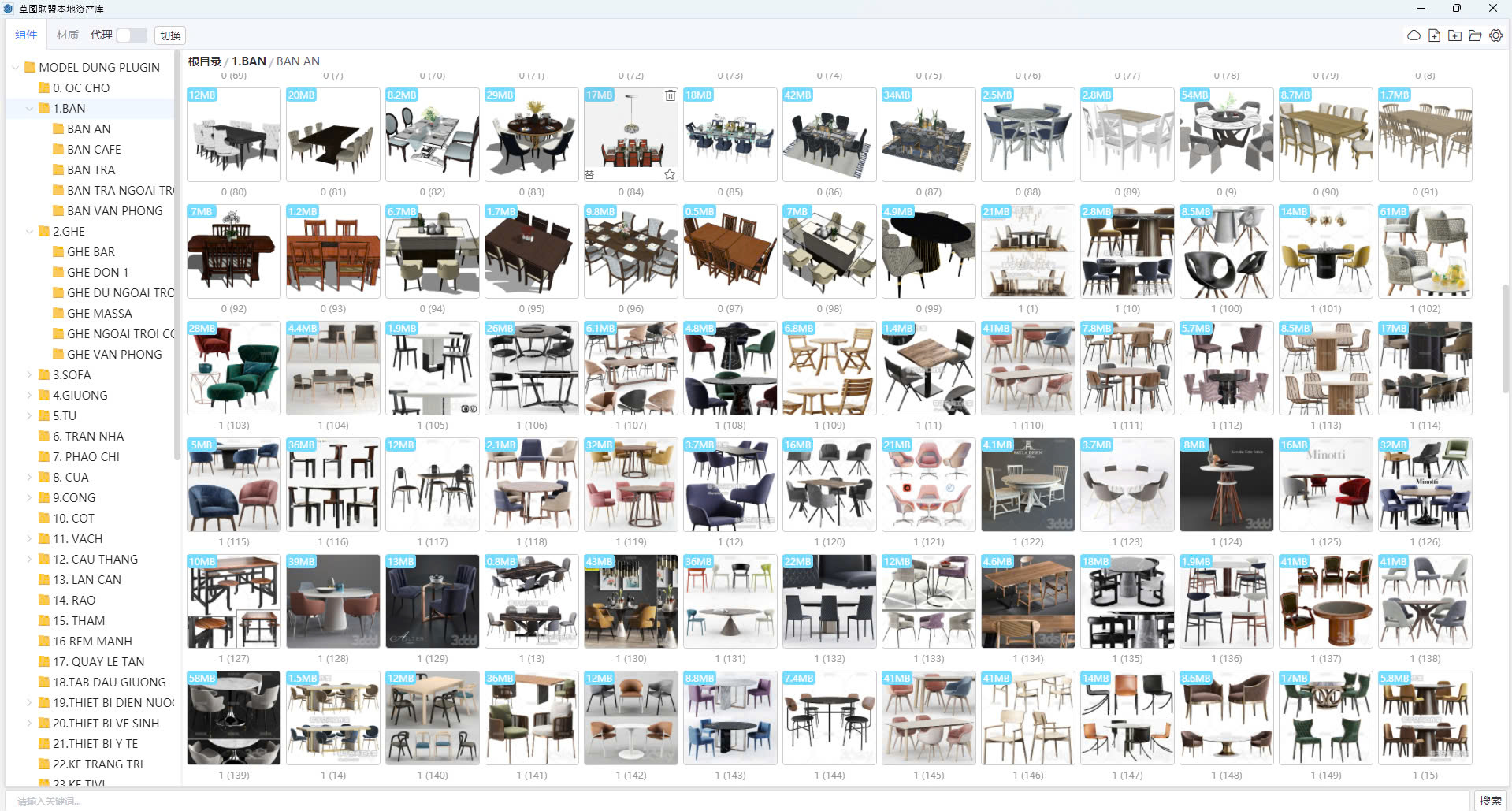
Task: Expand the 12. CAU THANG folder
Action: pos(30,560)
